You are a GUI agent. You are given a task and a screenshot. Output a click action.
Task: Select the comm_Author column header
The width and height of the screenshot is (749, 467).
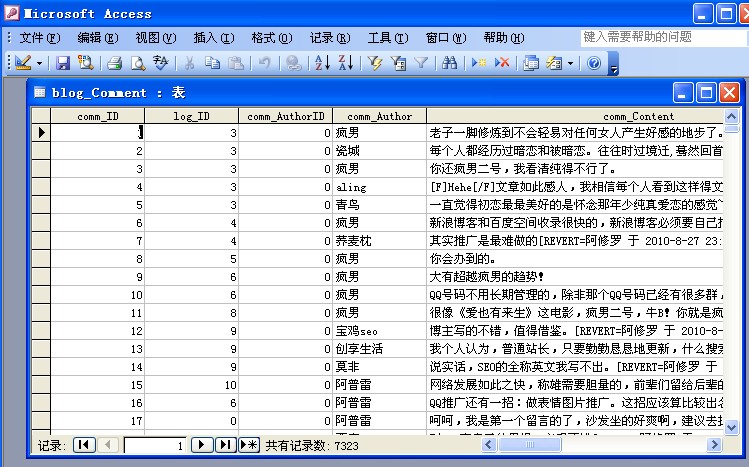379,116
